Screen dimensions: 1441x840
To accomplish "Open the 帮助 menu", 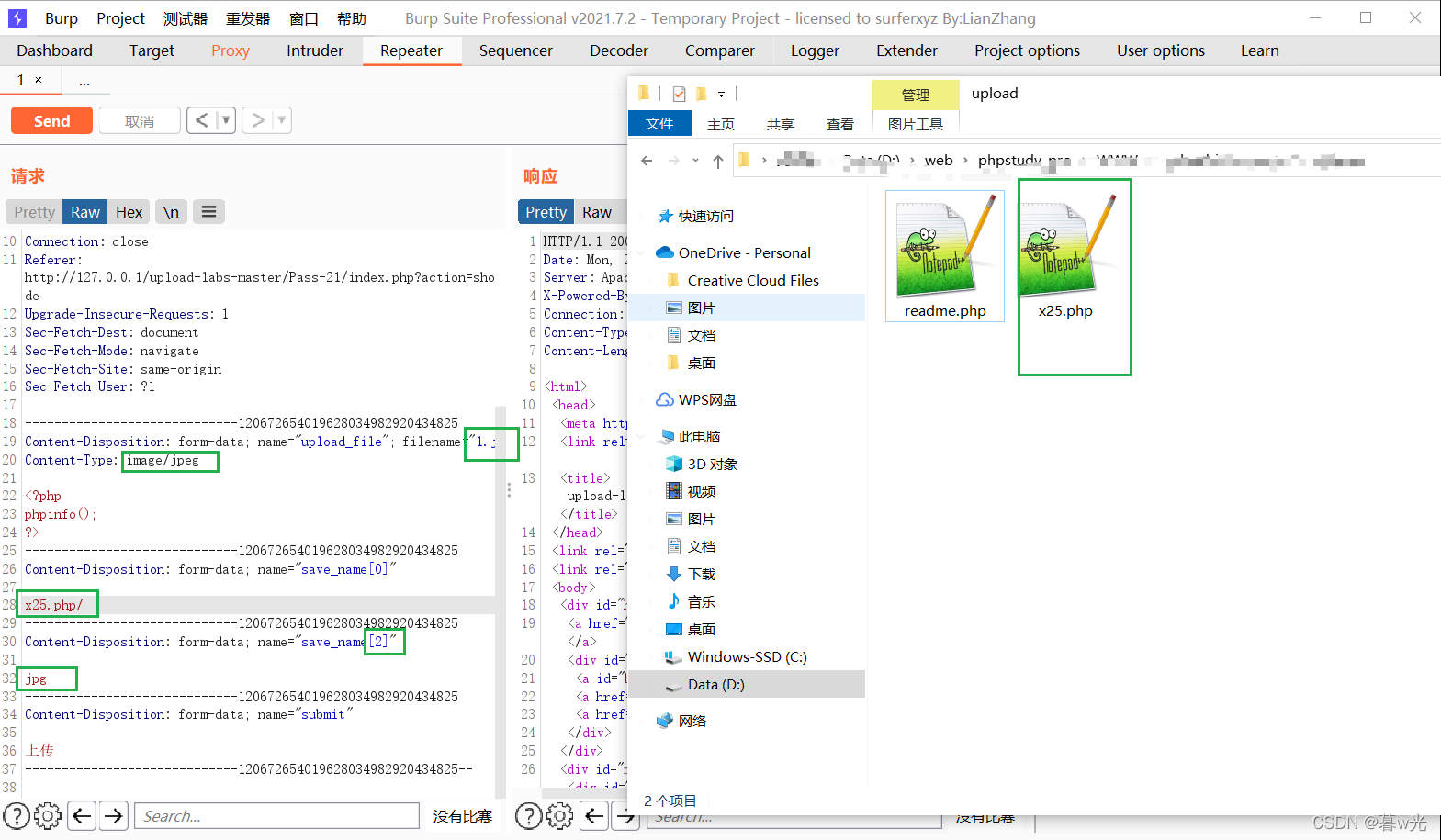I will (x=352, y=18).
